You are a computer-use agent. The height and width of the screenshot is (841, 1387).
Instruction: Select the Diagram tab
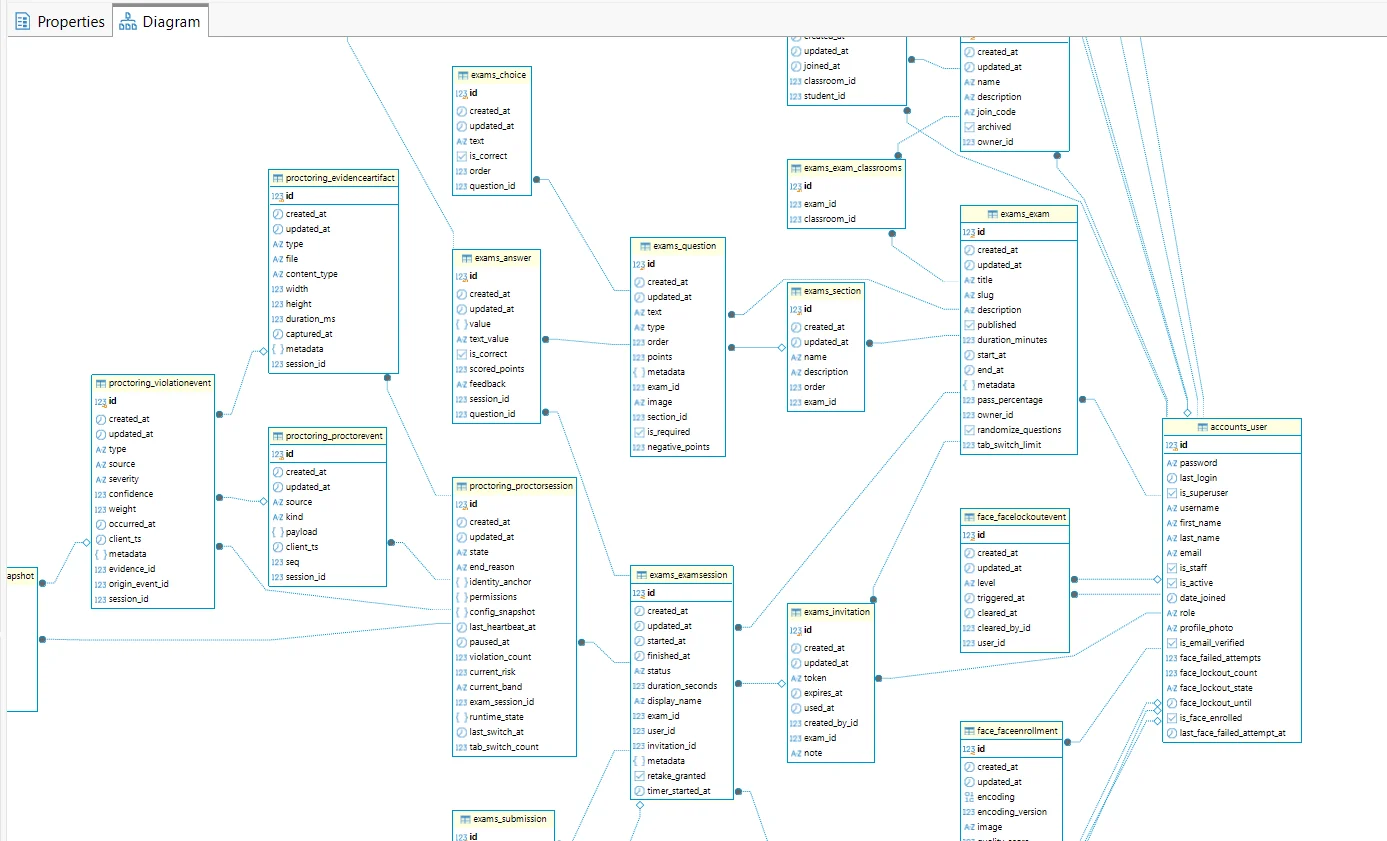[x=160, y=21]
